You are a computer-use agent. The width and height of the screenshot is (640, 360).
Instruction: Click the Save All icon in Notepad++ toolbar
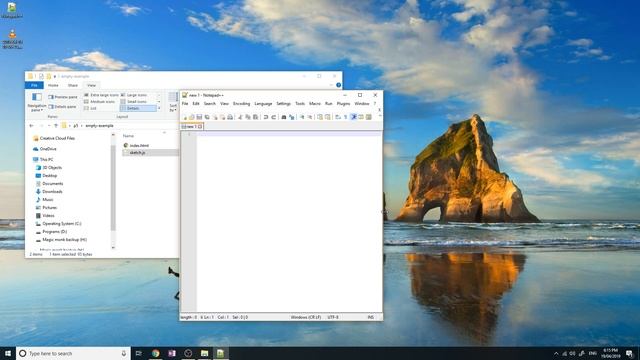click(x=207, y=117)
